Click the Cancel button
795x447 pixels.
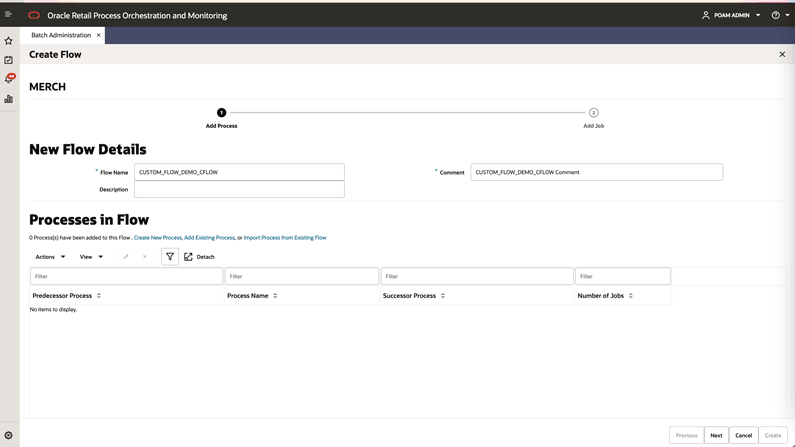coord(743,435)
